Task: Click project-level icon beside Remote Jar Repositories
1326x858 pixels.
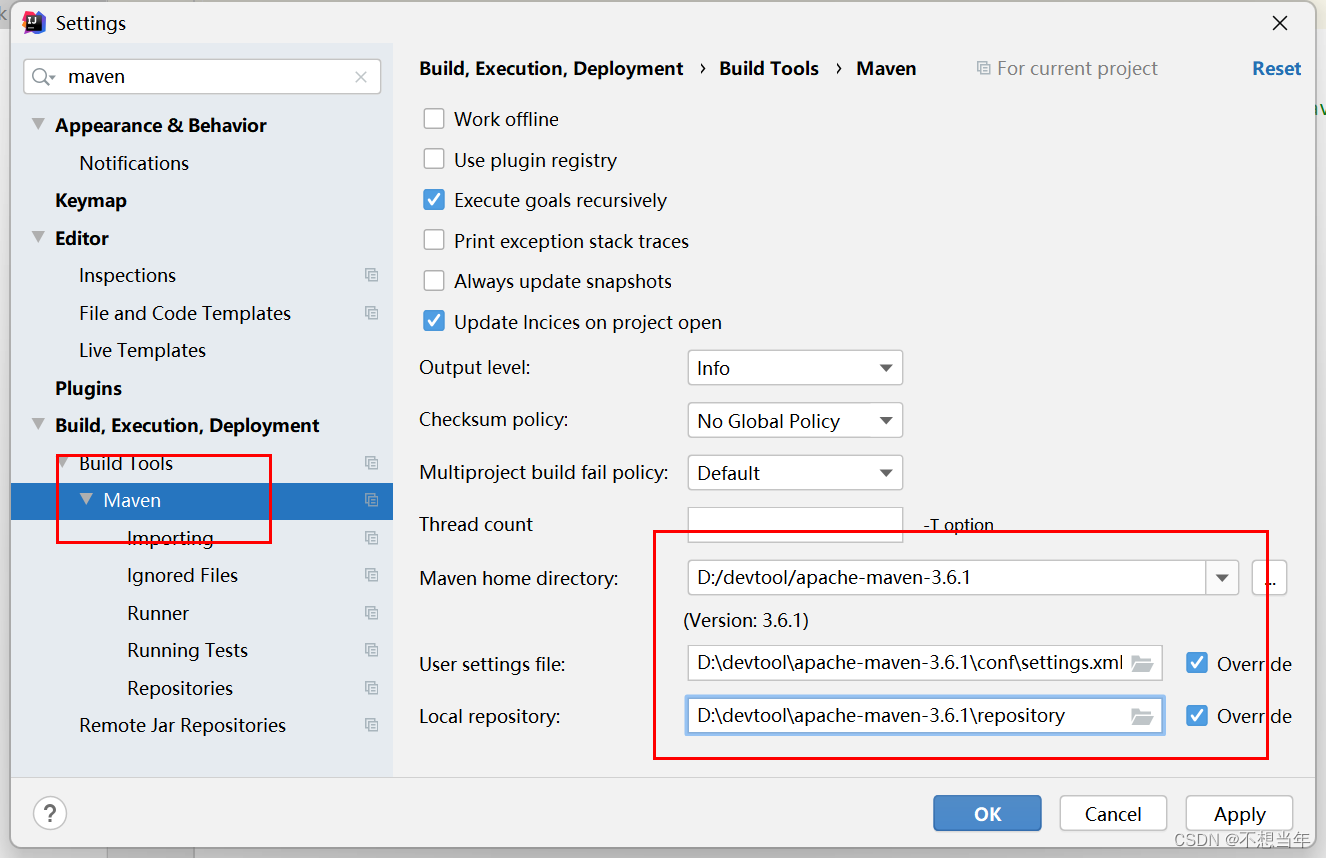Action: (372, 725)
